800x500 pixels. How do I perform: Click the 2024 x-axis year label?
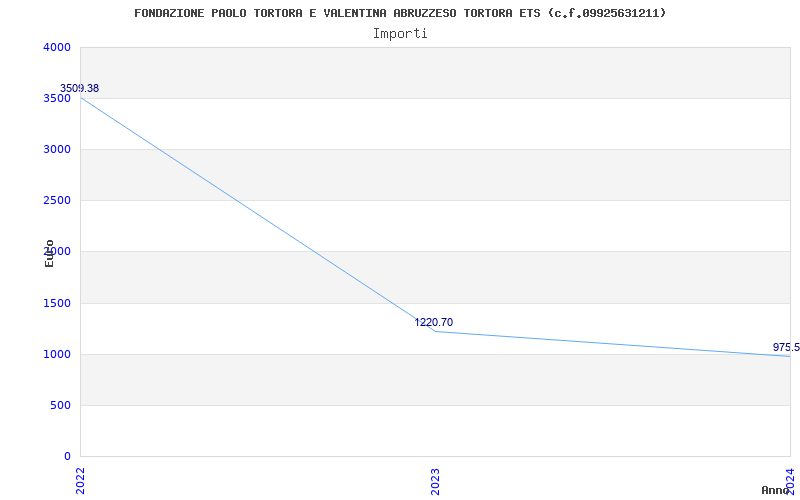790,481
